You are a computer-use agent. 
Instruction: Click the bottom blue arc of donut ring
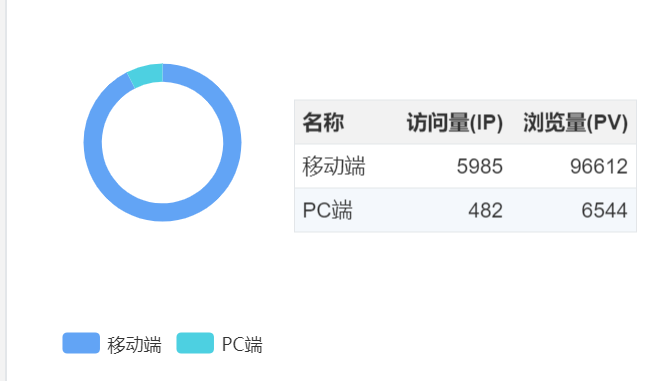tap(162, 212)
